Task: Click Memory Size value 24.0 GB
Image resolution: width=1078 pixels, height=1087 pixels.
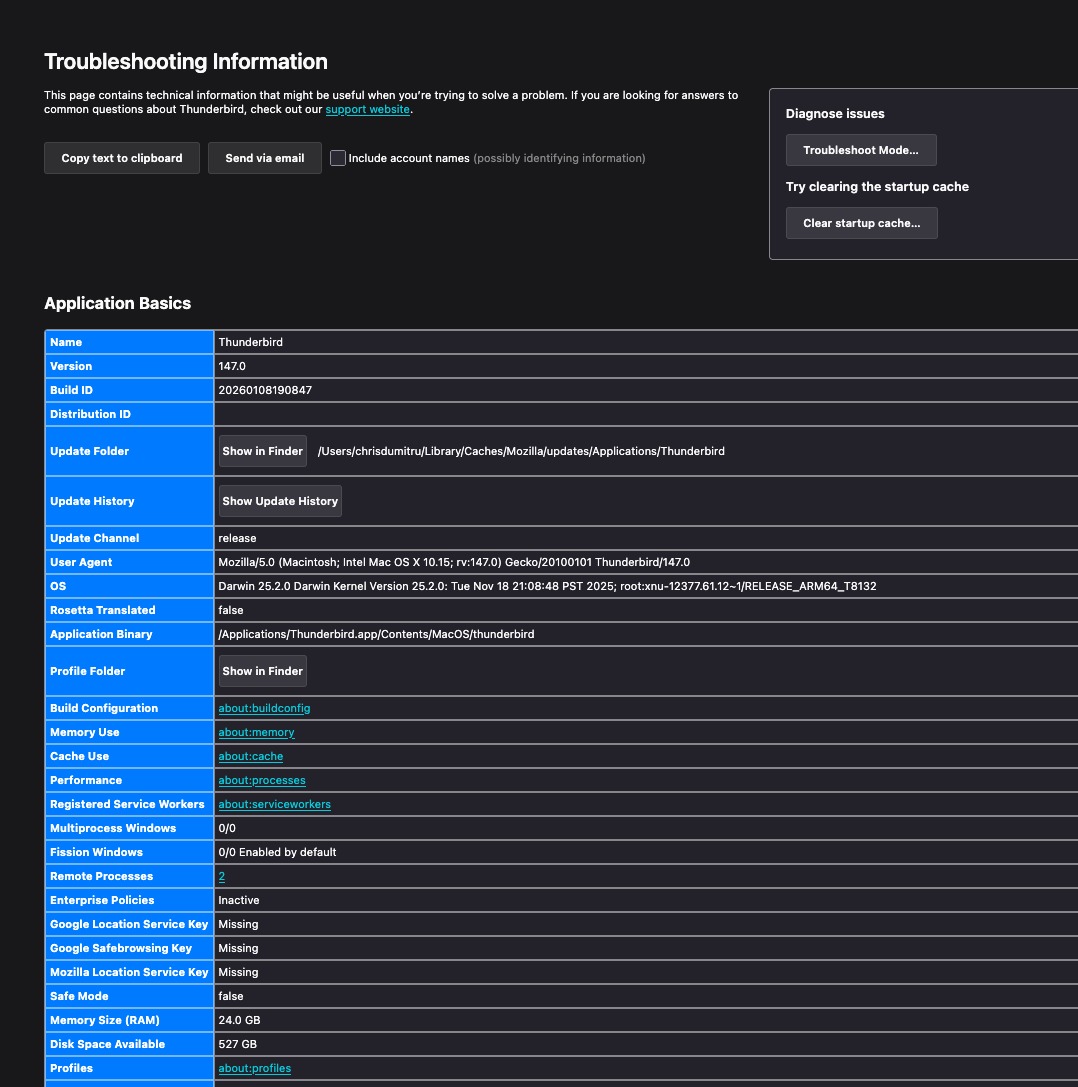Action: point(239,1020)
